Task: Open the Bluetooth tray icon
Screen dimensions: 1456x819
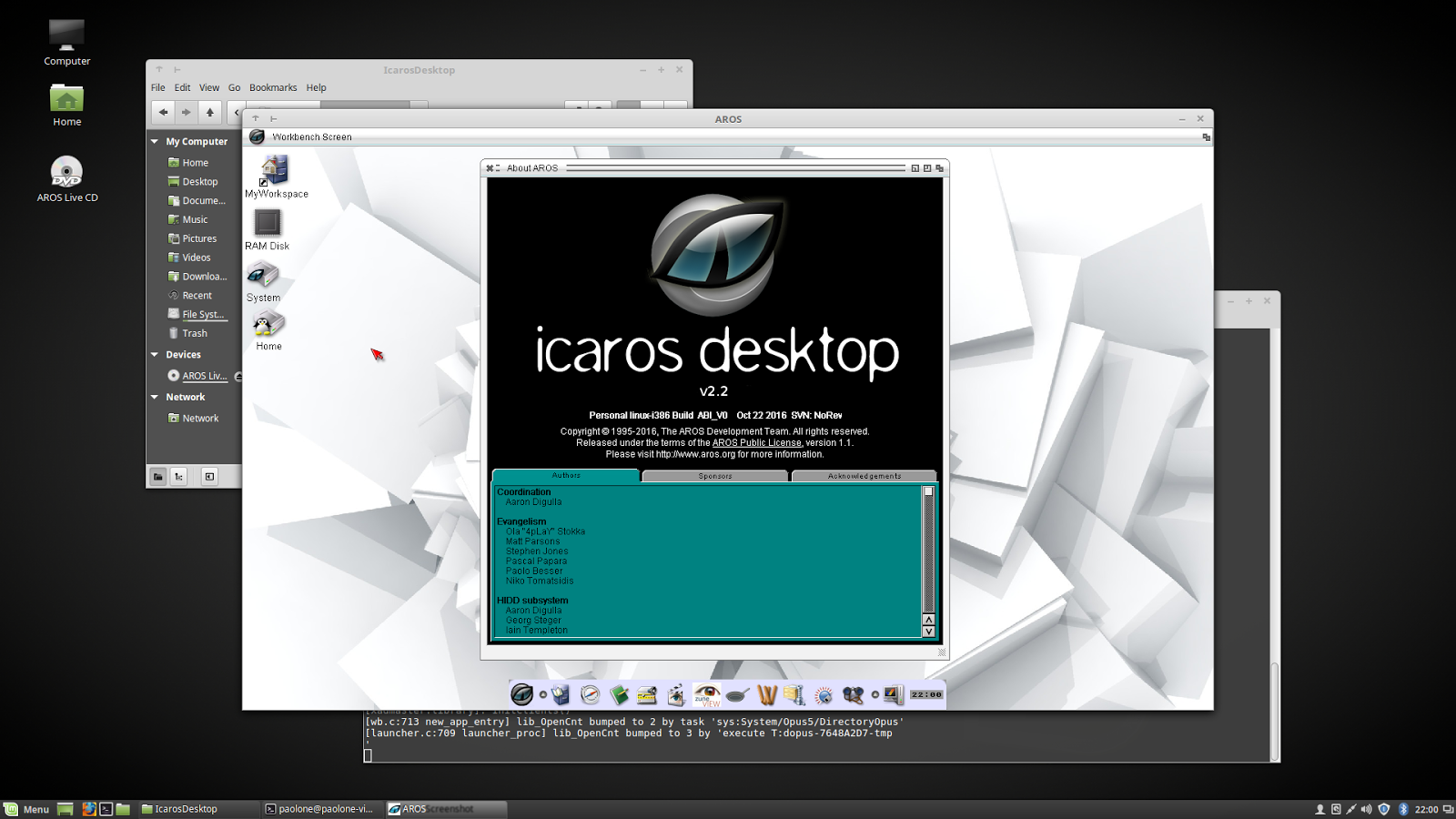Action: pos(1403,809)
